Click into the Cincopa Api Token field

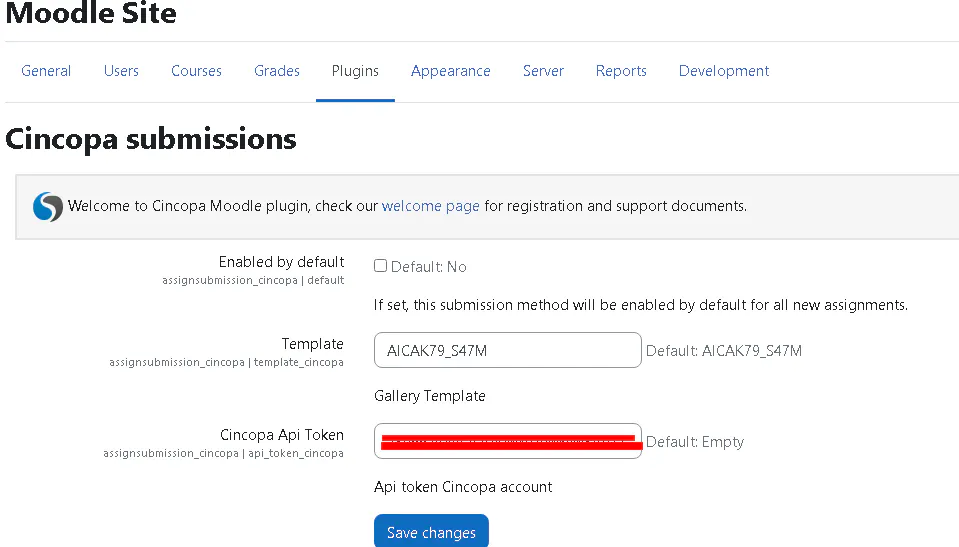508,441
